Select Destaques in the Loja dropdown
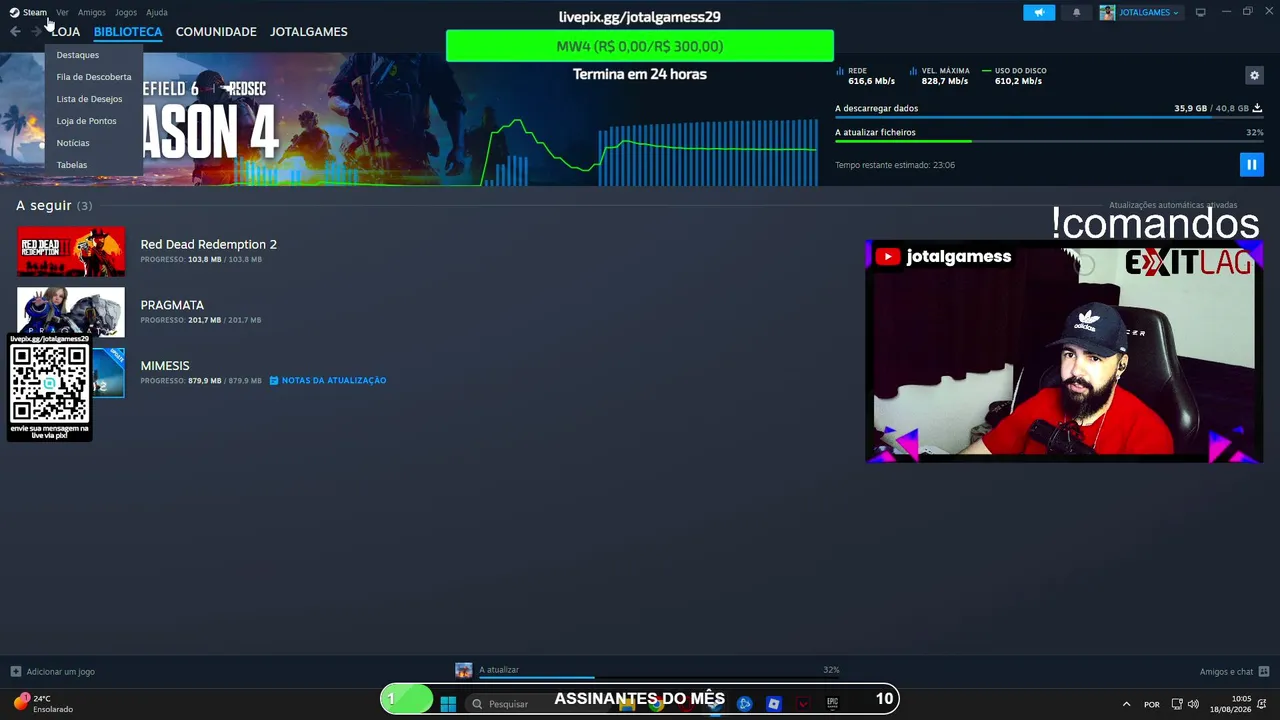This screenshot has height=720, width=1280. coord(78,55)
